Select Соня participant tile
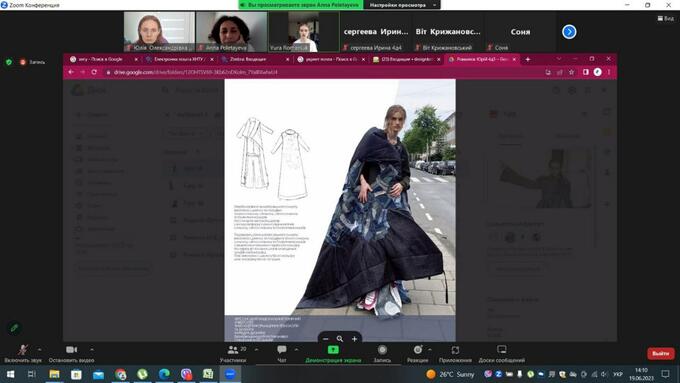 (x=520, y=32)
